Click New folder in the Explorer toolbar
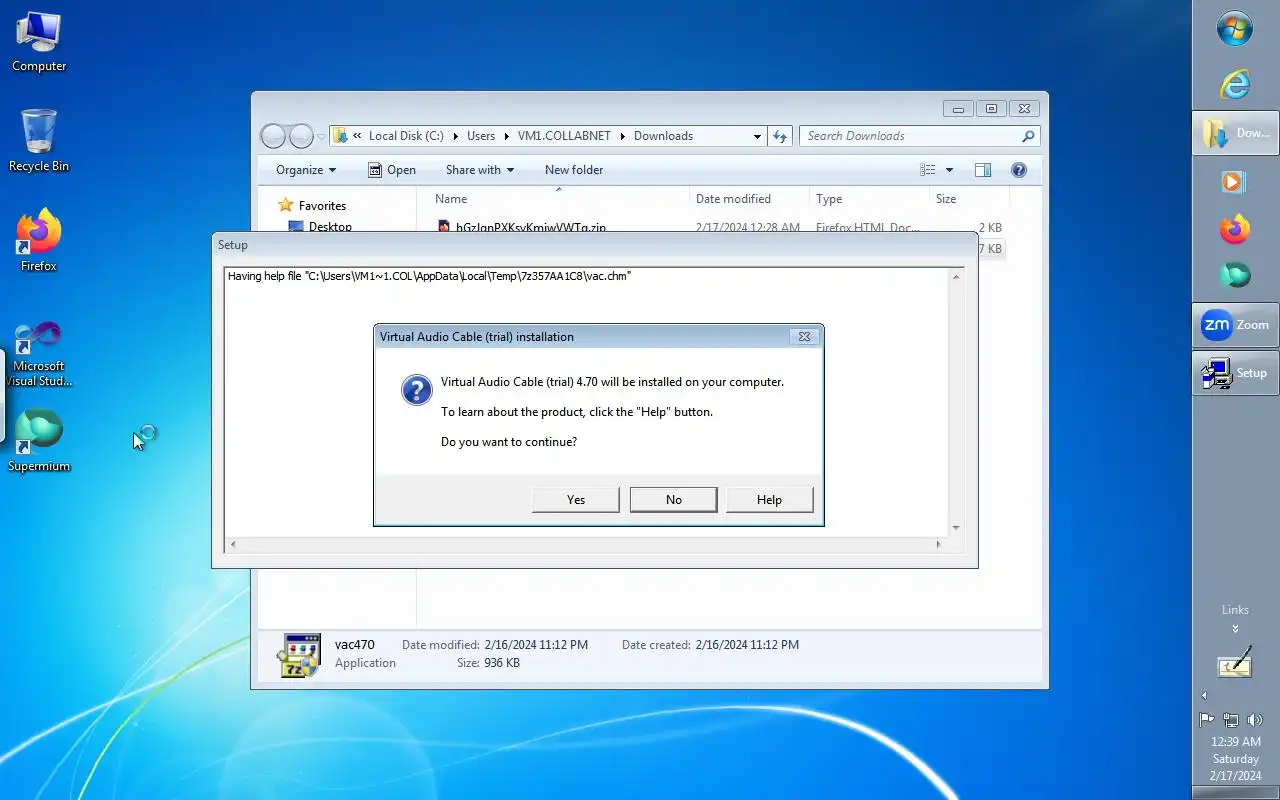 (x=574, y=170)
